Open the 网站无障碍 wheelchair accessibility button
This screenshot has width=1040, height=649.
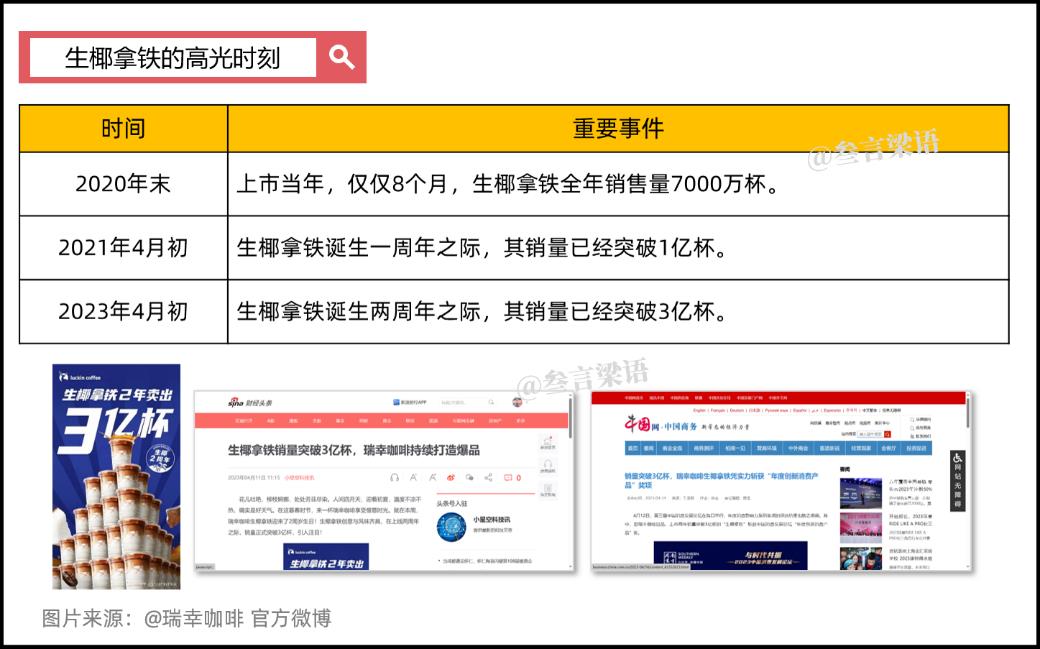click(957, 480)
